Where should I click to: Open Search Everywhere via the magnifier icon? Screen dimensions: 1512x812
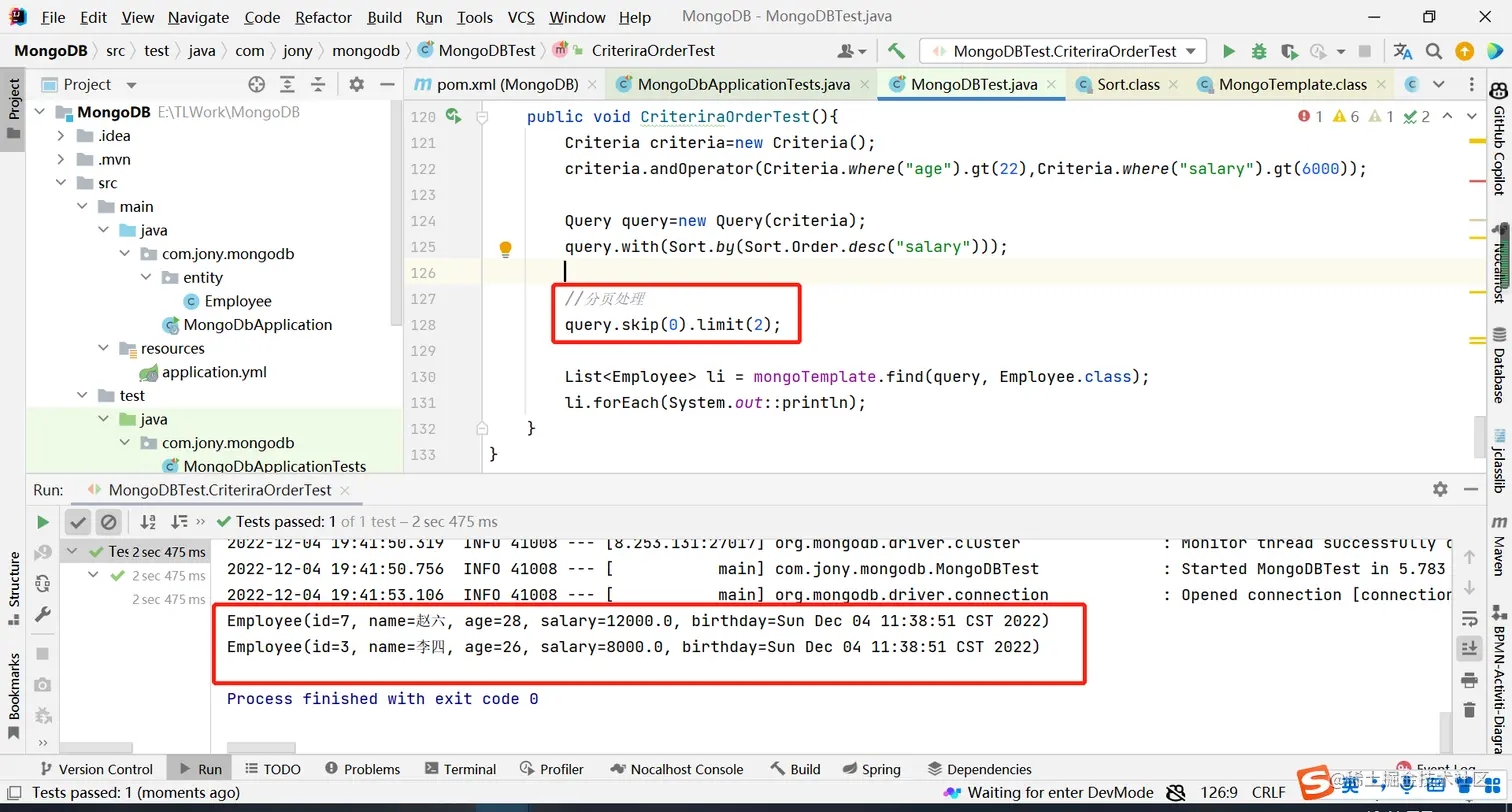pyautogui.click(x=1433, y=51)
